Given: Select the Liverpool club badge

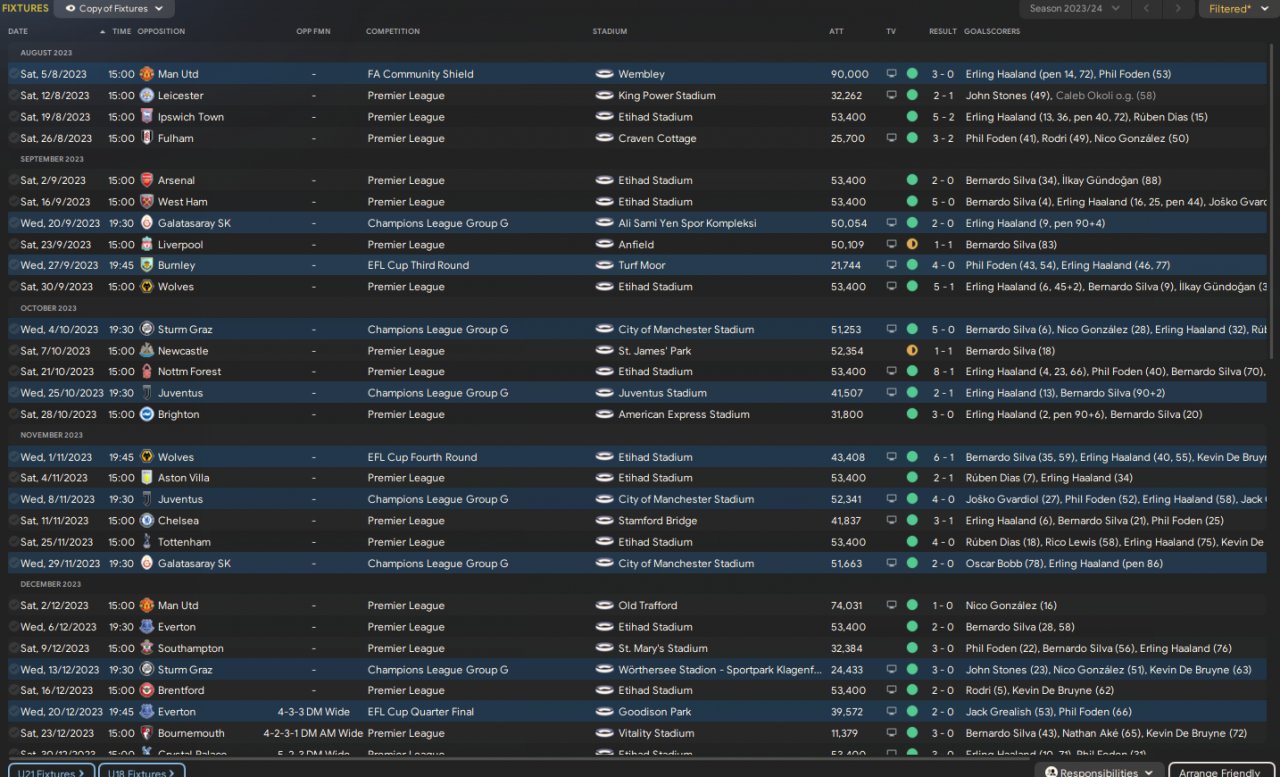Looking at the screenshot, I should click(x=147, y=244).
